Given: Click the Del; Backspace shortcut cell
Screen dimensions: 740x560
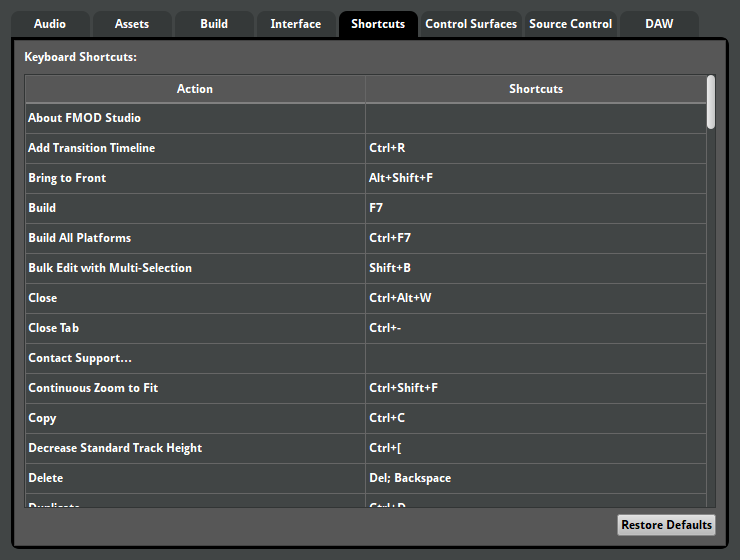Looking at the screenshot, I should click(536, 478).
